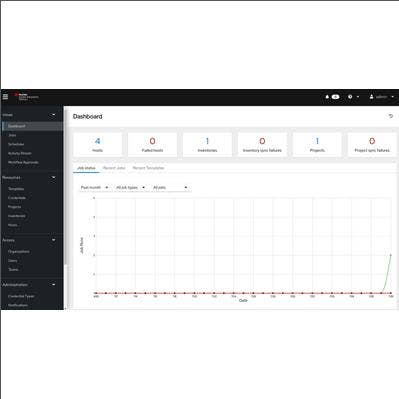The width and height of the screenshot is (399, 399).
Task: Switch to the Recent Templates tab
Action: [148, 168]
